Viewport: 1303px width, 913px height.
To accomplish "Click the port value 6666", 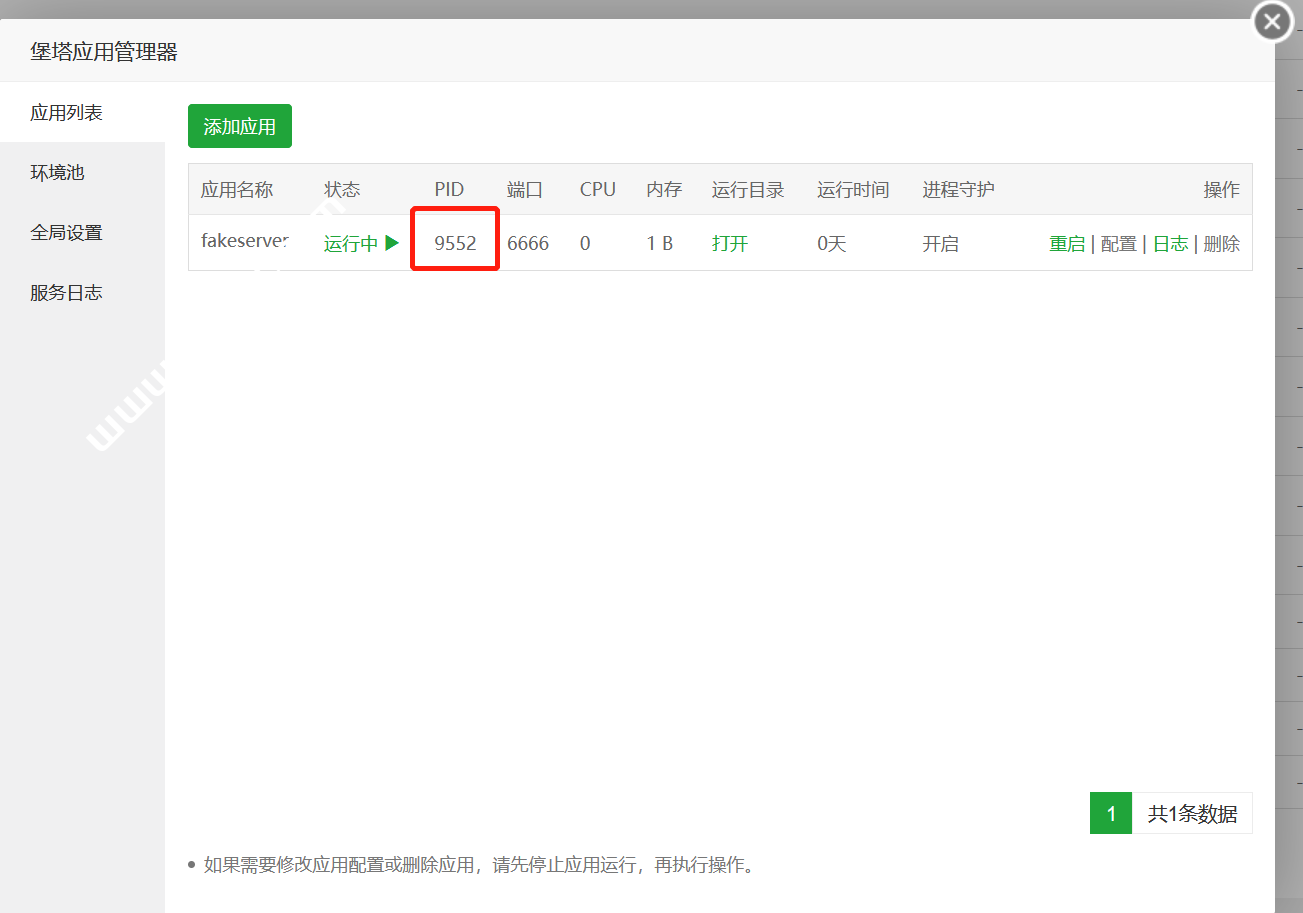I will tap(528, 243).
